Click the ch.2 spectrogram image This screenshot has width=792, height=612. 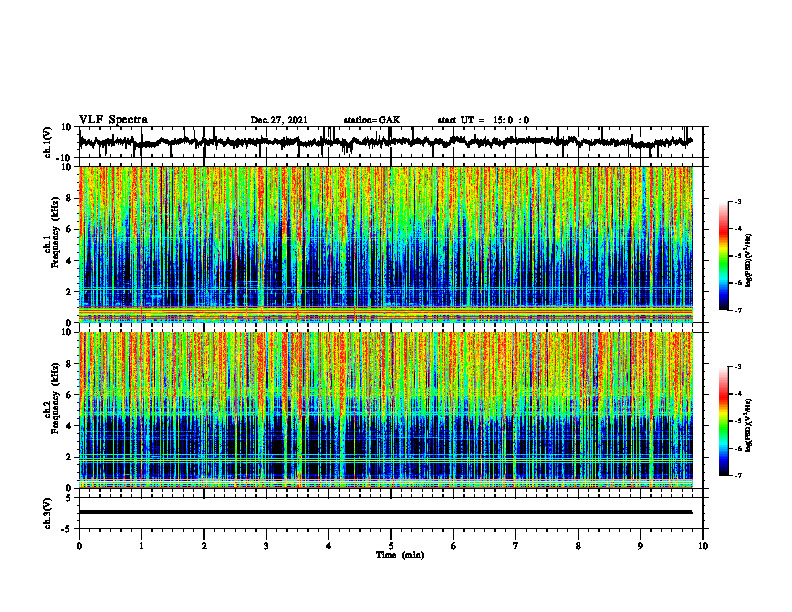click(x=386, y=410)
